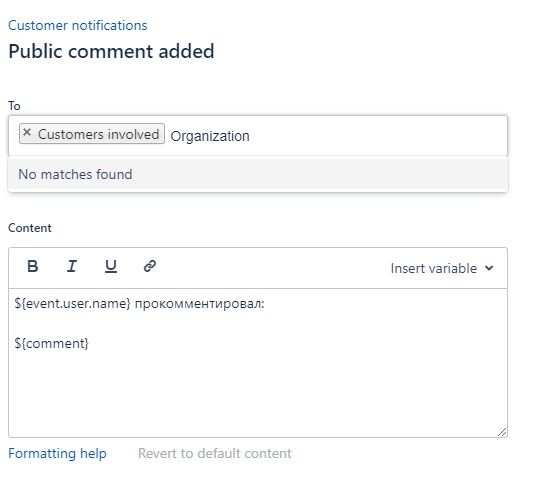
Task: Click the Content field label
Action: 30,228
